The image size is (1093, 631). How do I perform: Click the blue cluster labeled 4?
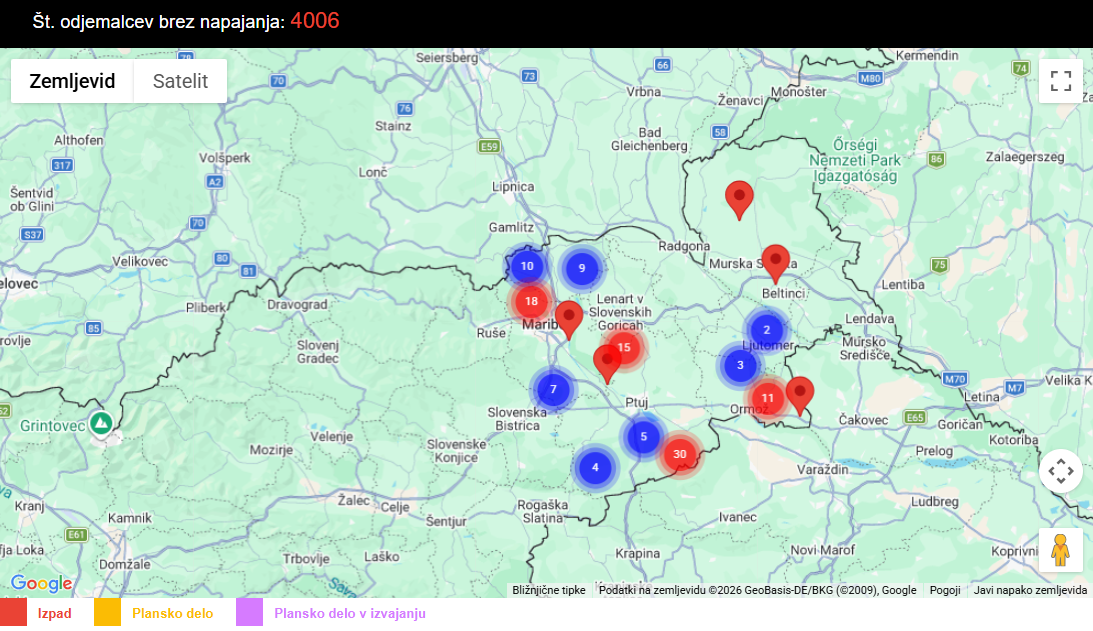595,465
